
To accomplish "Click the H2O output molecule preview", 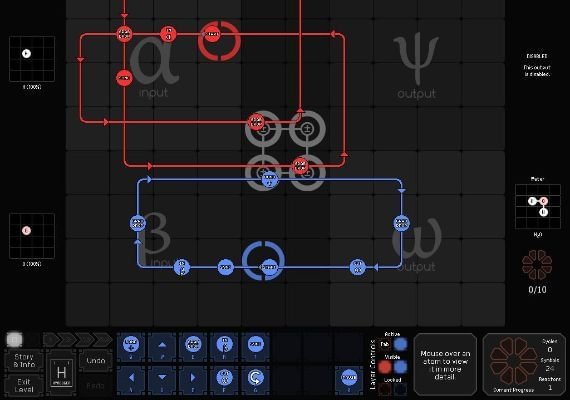I will tap(538, 207).
